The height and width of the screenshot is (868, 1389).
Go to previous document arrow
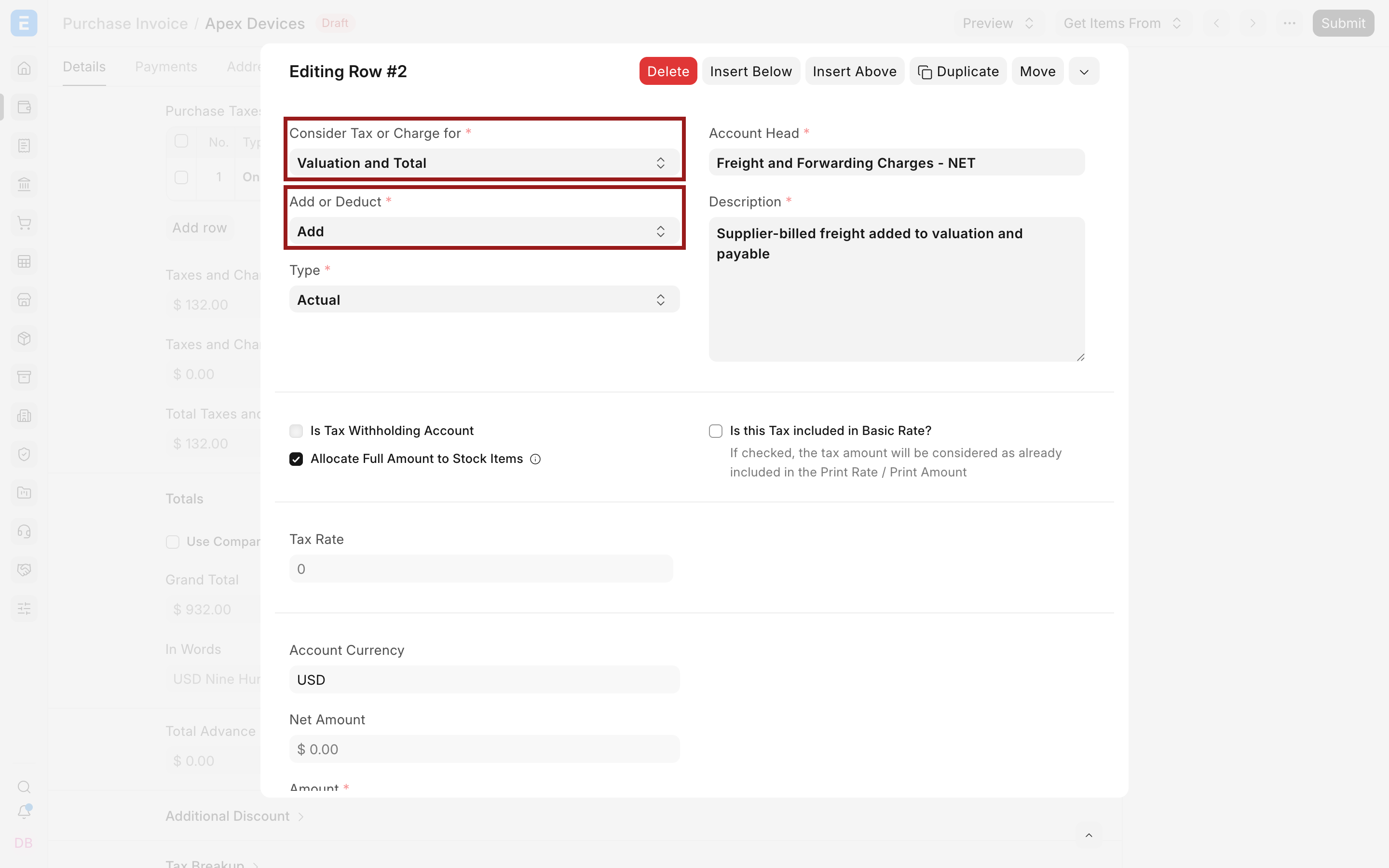pos(1216,23)
